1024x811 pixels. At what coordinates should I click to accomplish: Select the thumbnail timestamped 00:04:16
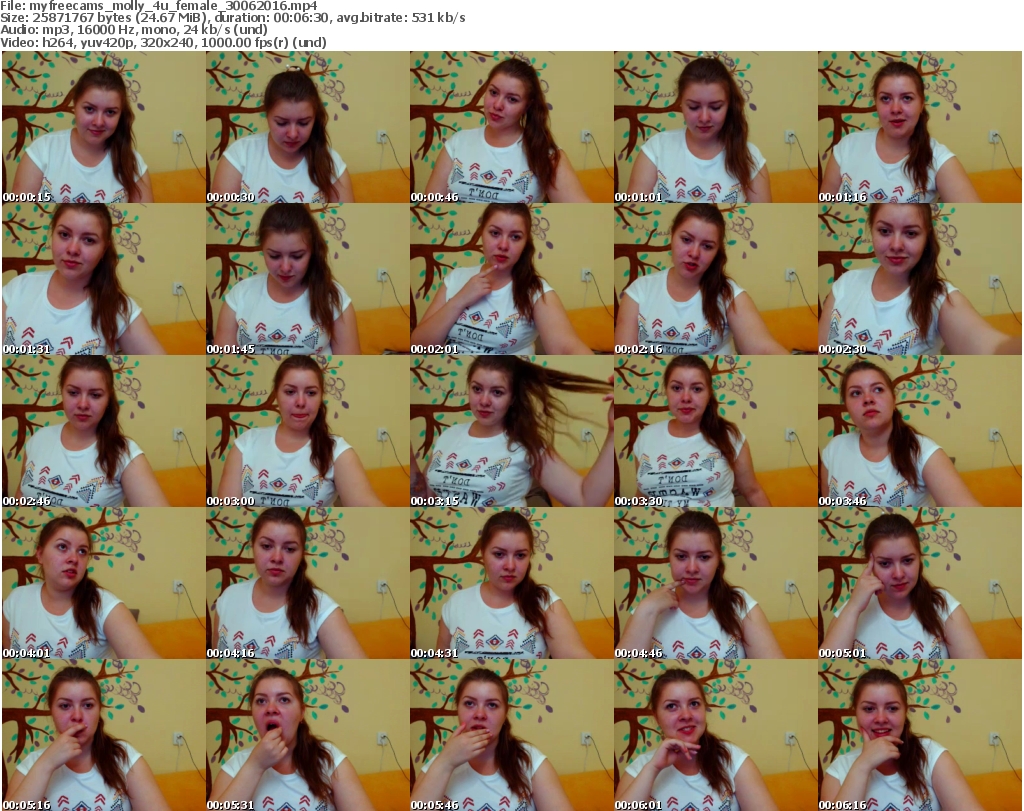point(308,583)
